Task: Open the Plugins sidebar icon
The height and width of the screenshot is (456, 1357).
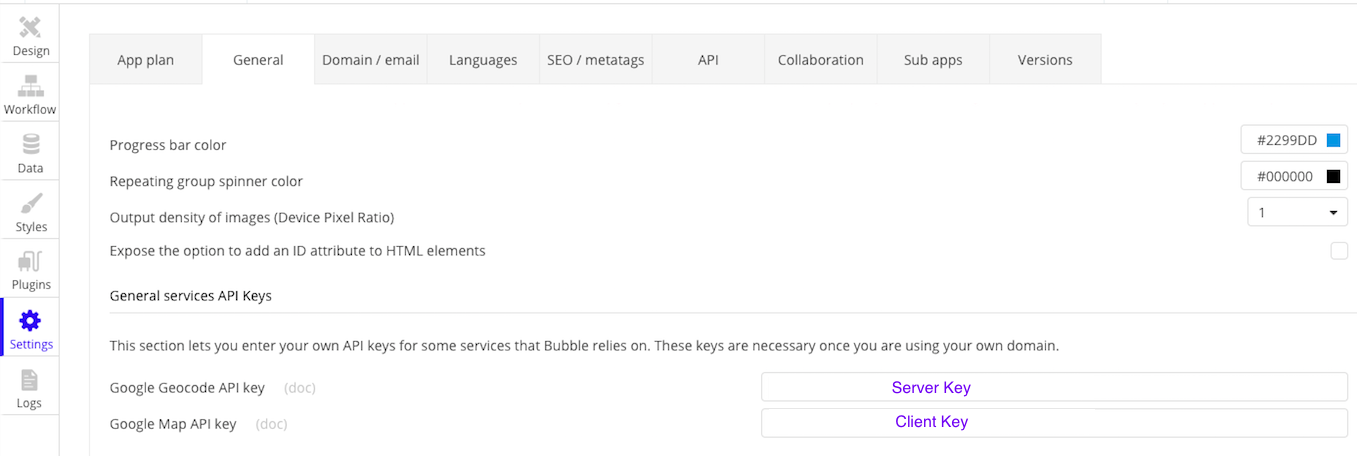Action: tap(30, 263)
